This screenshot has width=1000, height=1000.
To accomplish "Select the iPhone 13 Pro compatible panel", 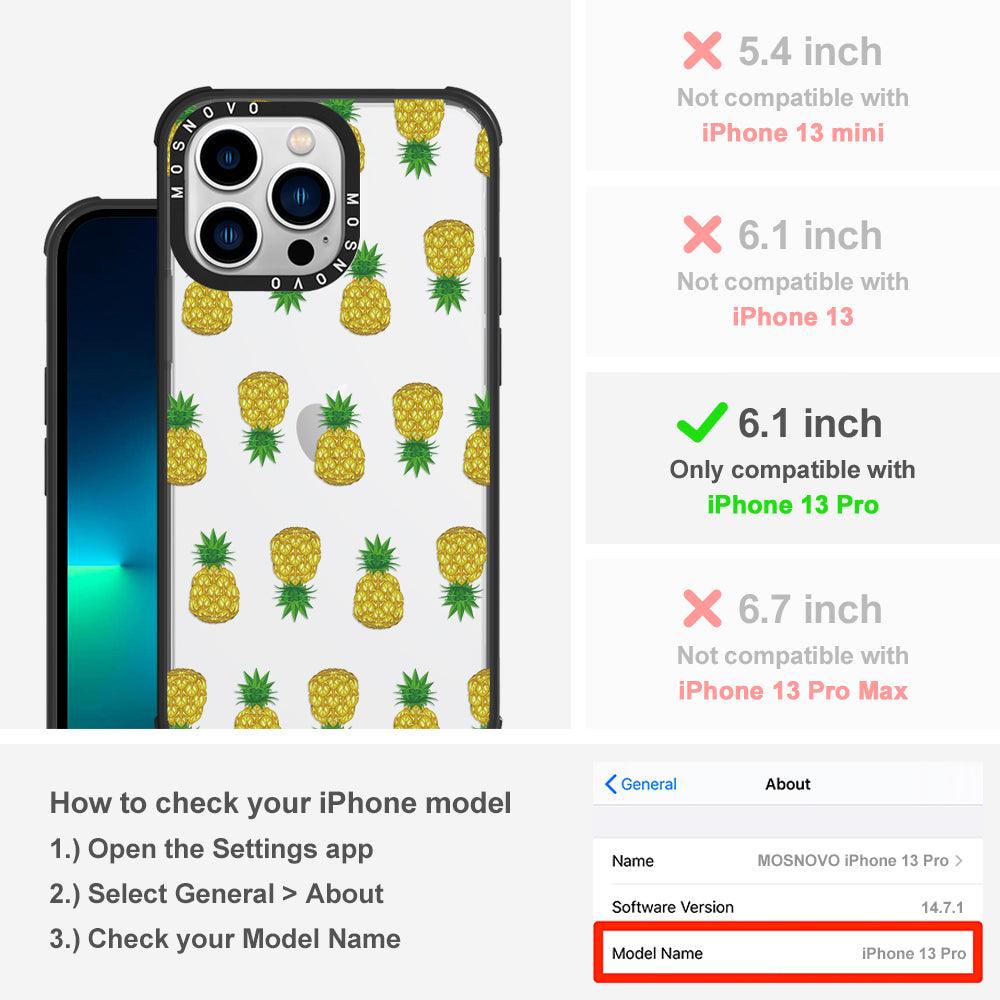I will point(792,458).
